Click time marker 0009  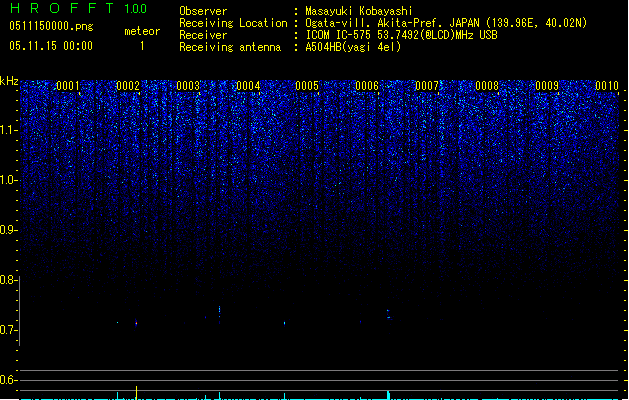pyautogui.click(x=547, y=86)
